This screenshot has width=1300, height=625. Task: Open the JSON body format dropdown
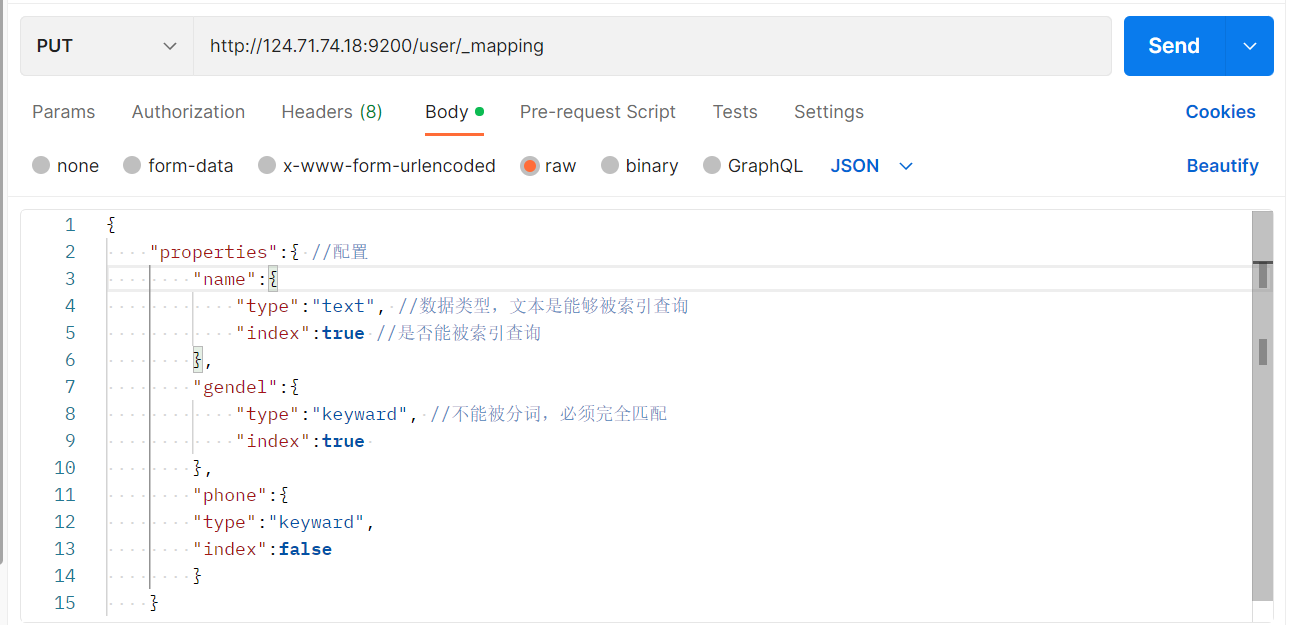(869, 165)
